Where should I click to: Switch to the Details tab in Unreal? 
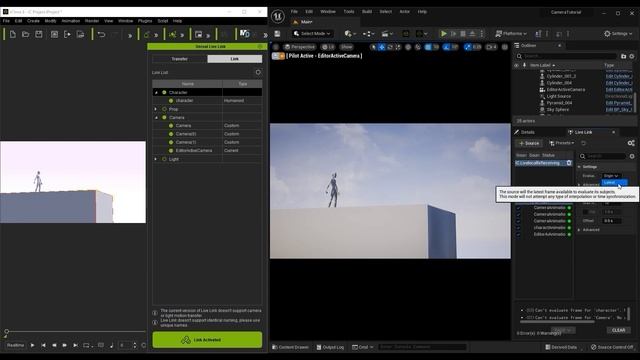pos(525,132)
